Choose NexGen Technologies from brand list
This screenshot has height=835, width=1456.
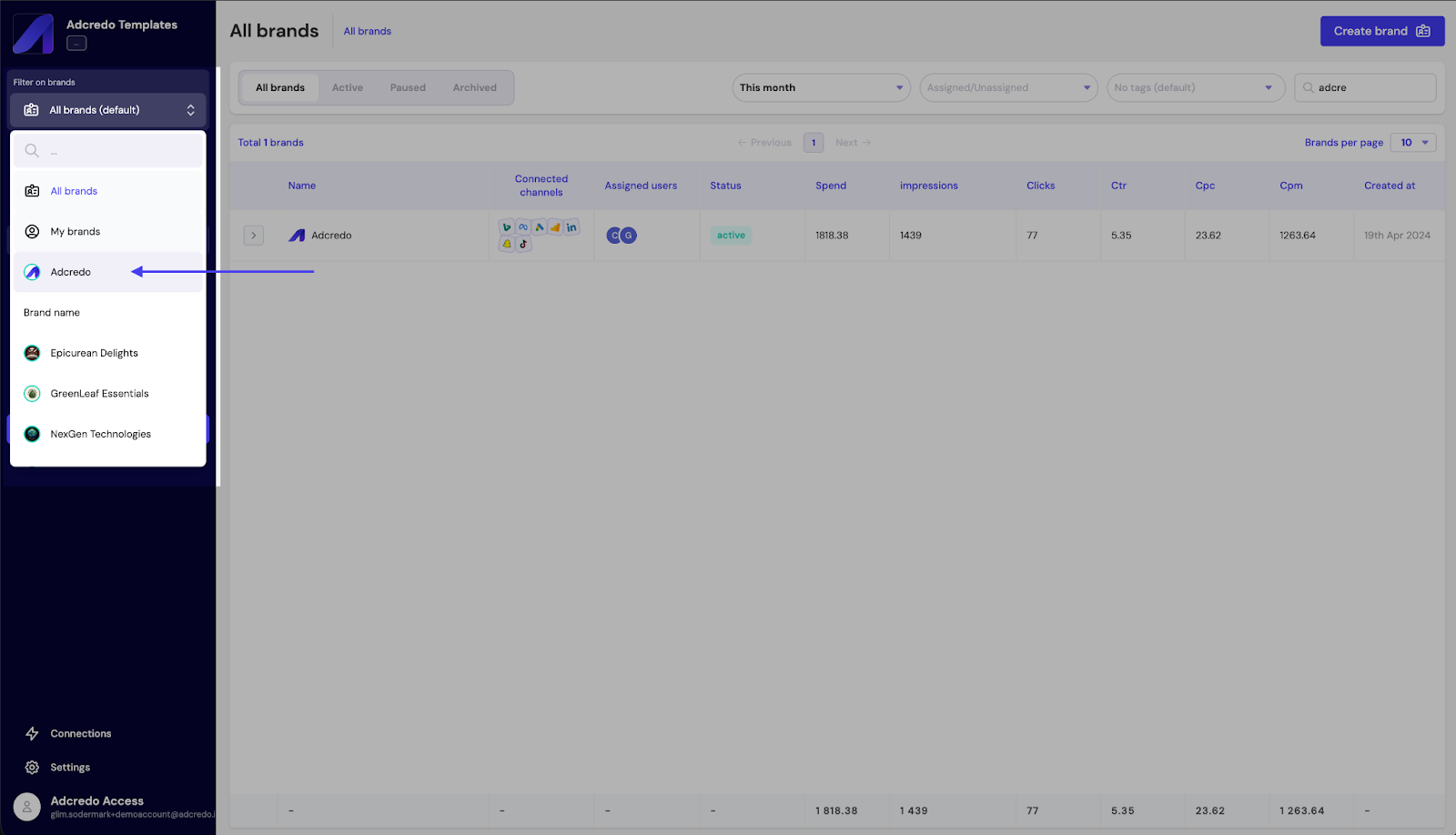[100, 434]
